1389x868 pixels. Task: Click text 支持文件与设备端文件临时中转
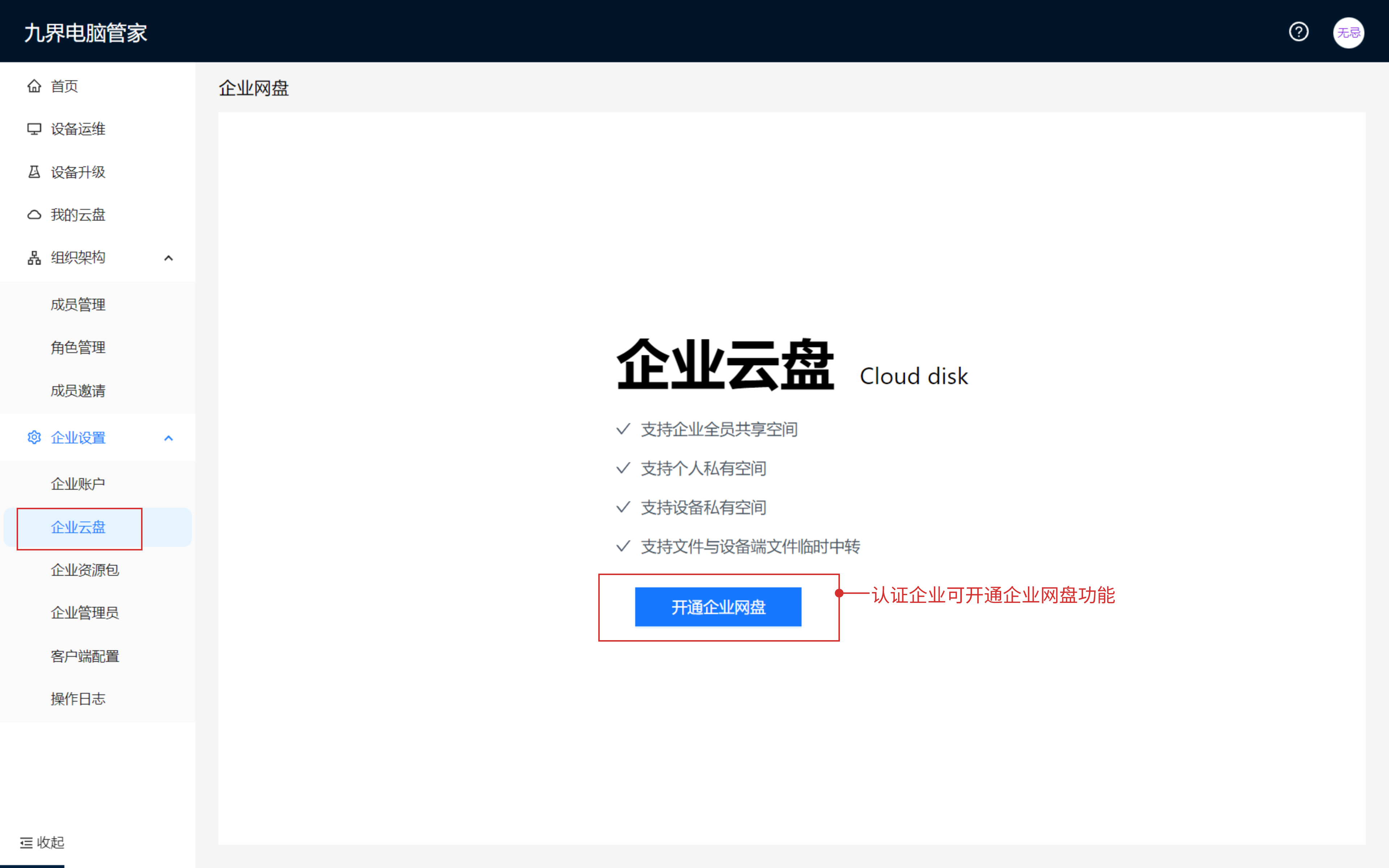point(750,546)
